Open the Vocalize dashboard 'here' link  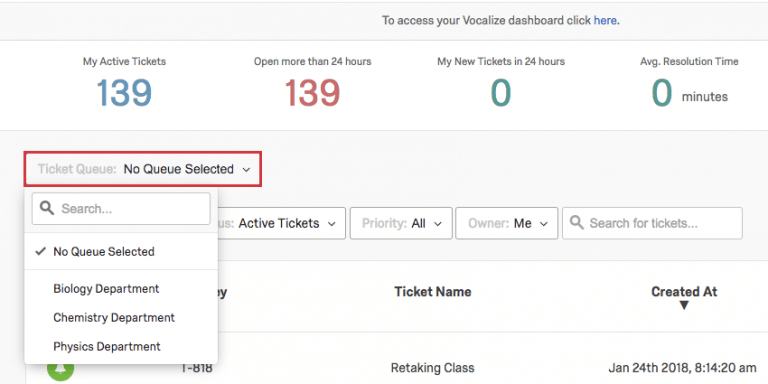[605, 21]
